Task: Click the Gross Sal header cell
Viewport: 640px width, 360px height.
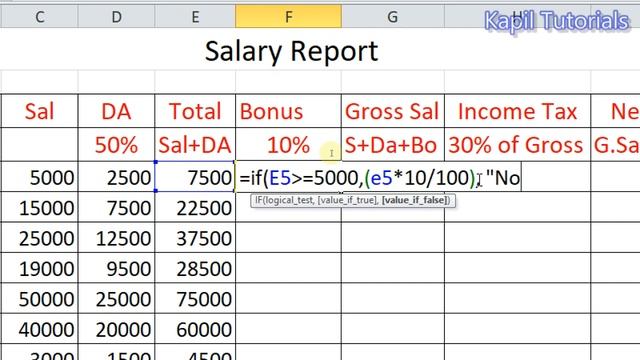Action: coord(393,111)
